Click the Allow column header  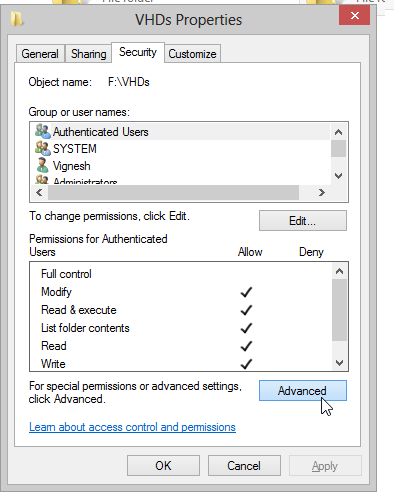(x=250, y=252)
